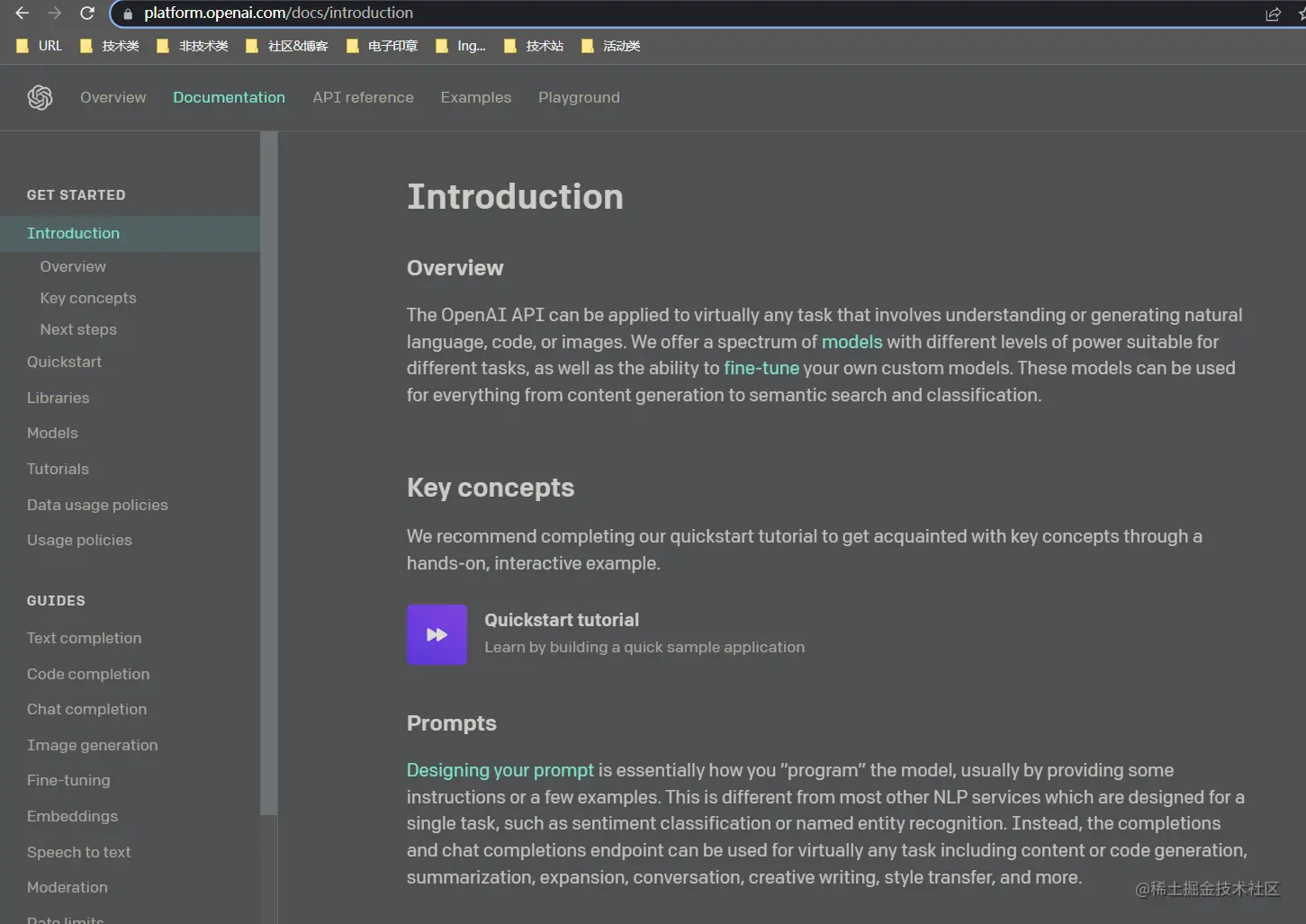Open the Embeddings guide
The image size is (1306, 924).
pos(72,816)
